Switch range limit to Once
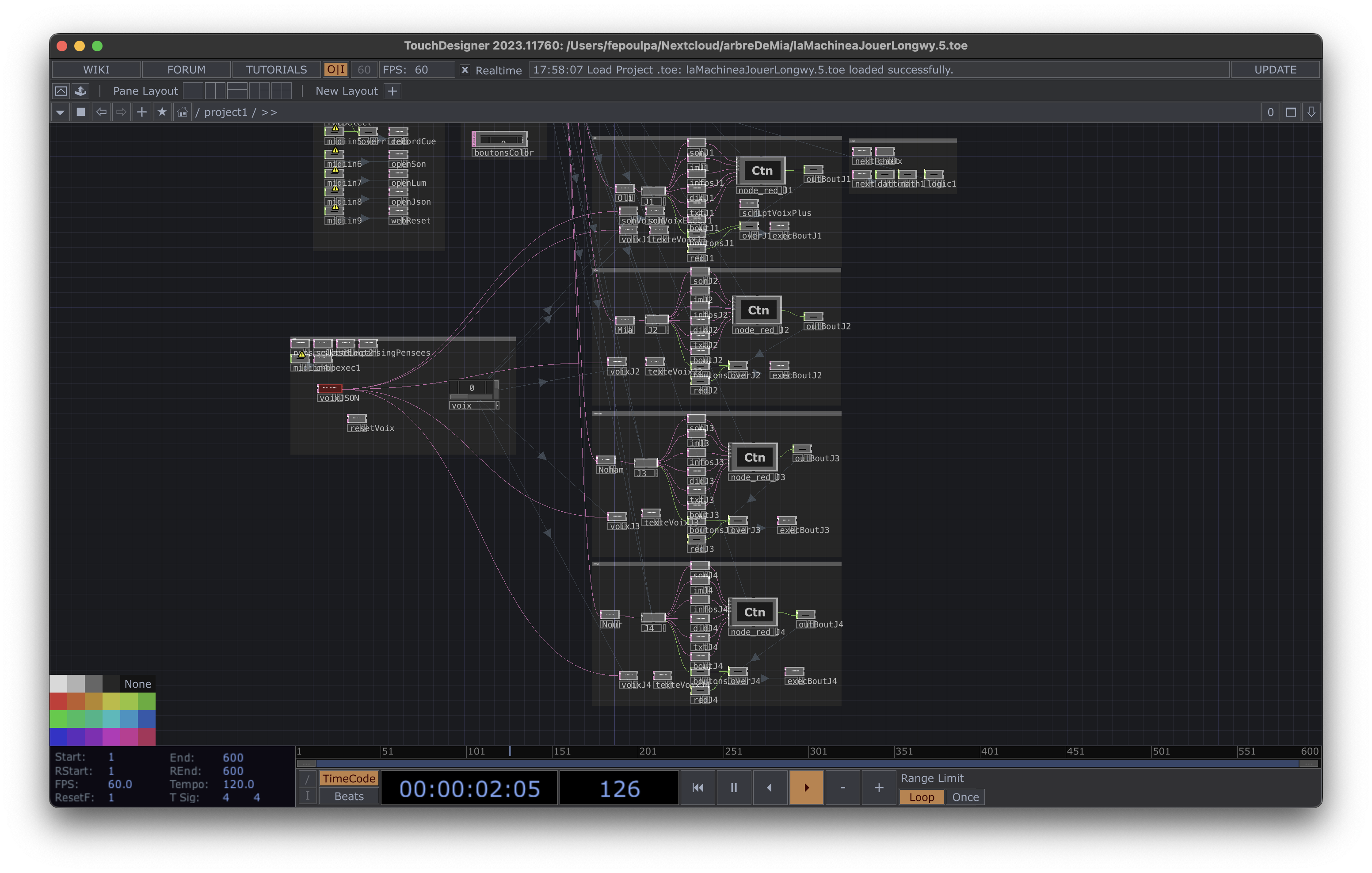Image resolution: width=1372 pixels, height=873 pixels. pos(964,797)
